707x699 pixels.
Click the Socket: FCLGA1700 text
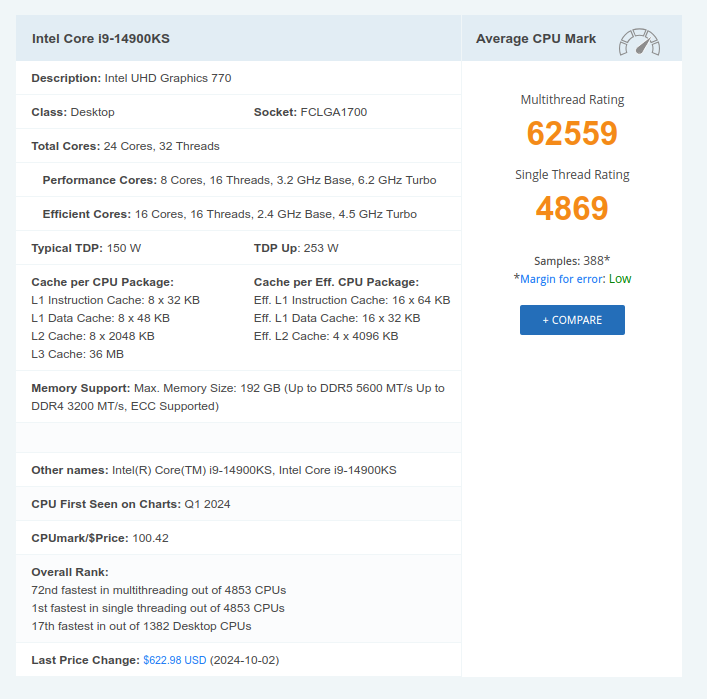pos(310,112)
